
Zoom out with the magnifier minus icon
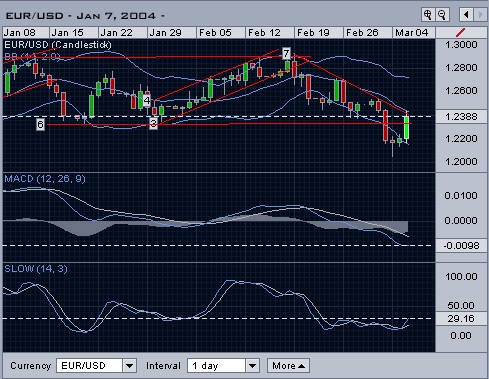[442, 15]
